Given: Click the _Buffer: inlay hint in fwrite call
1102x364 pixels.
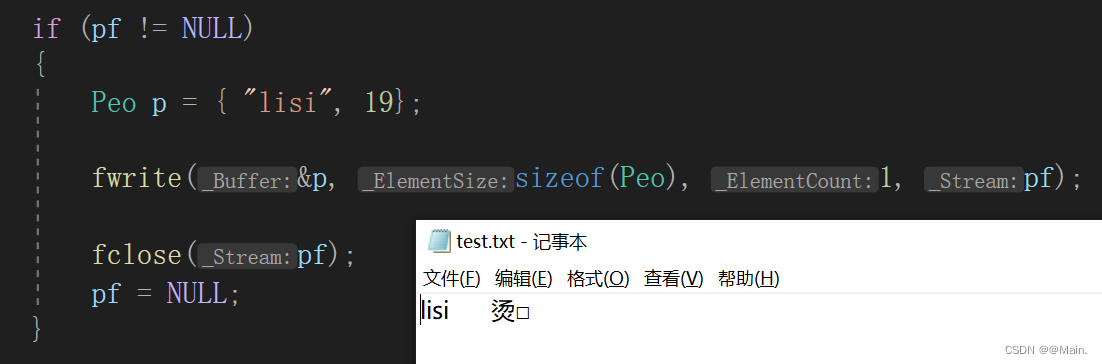Looking at the screenshot, I should (246, 181).
